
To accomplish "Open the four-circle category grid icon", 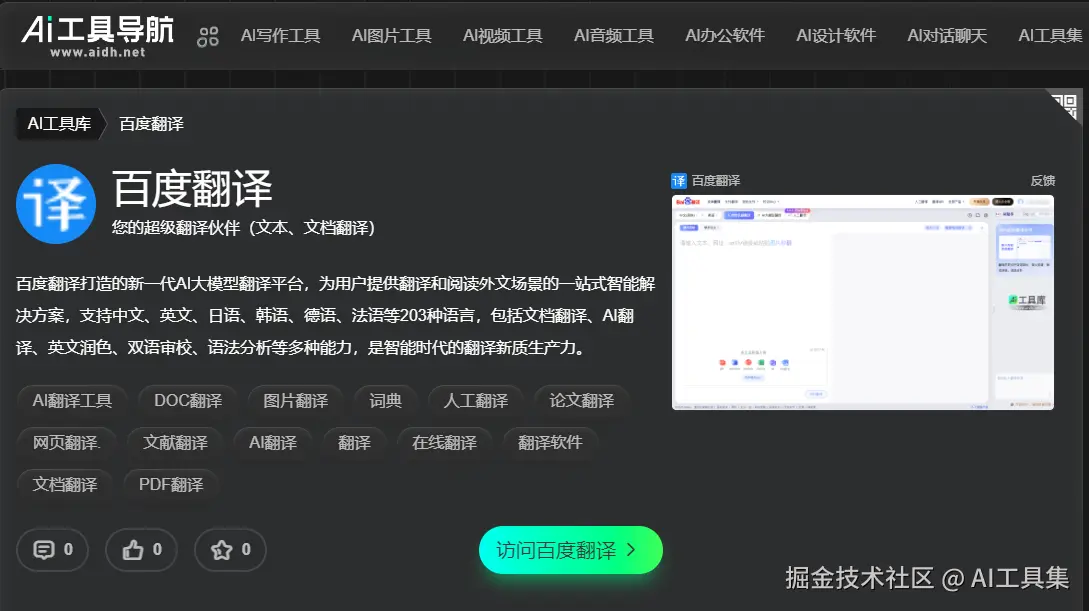I will pos(208,36).
